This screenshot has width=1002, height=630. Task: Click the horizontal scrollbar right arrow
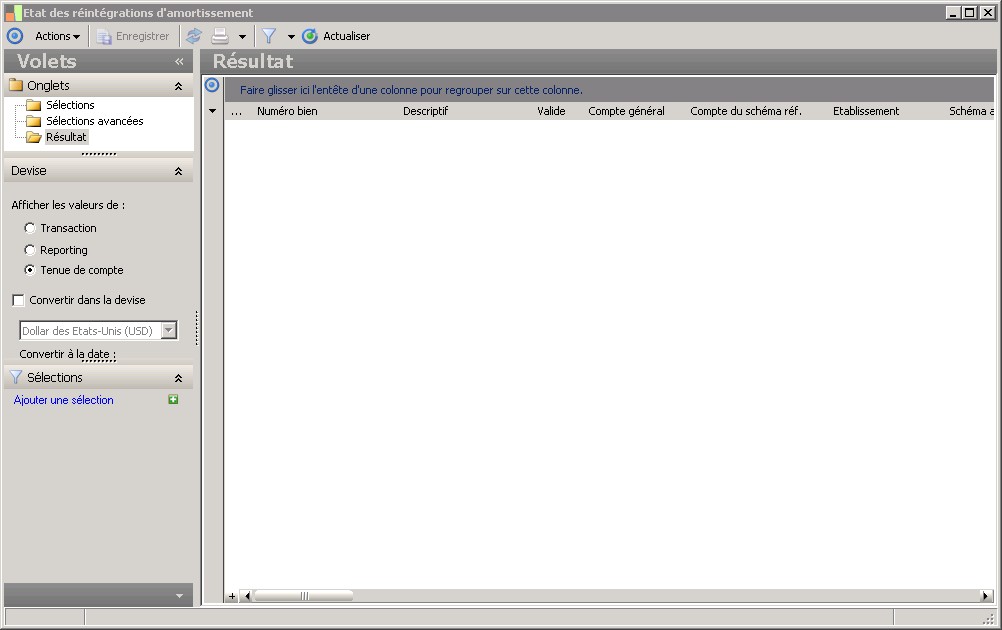(986, 596)
